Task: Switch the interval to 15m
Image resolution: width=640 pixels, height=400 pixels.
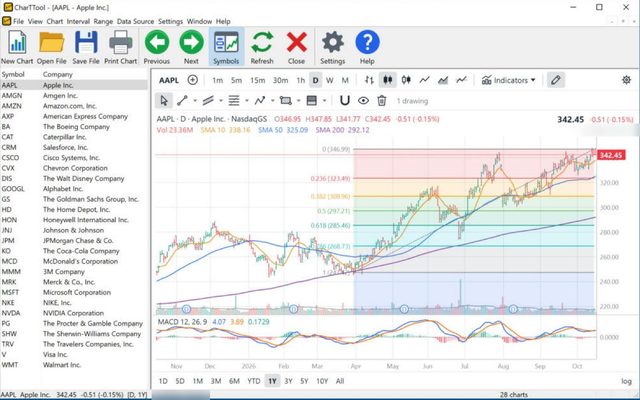Action: tap(258, 80)
